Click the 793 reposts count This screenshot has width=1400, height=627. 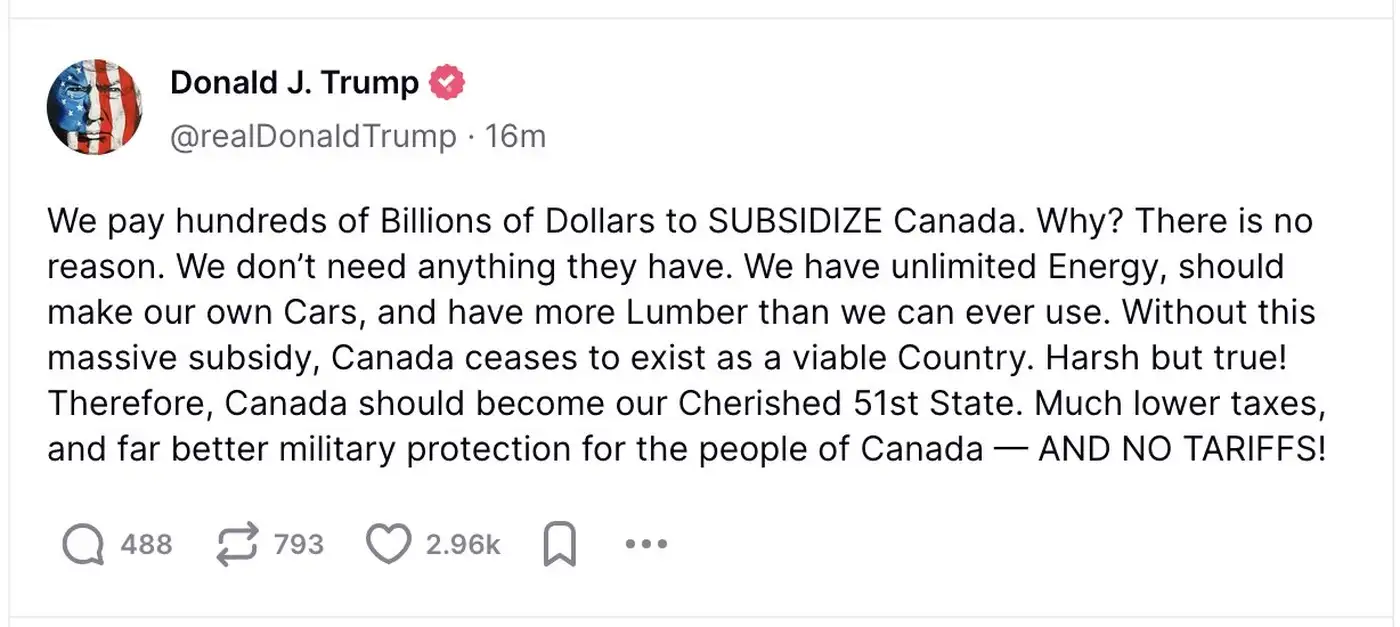[298, 545]
